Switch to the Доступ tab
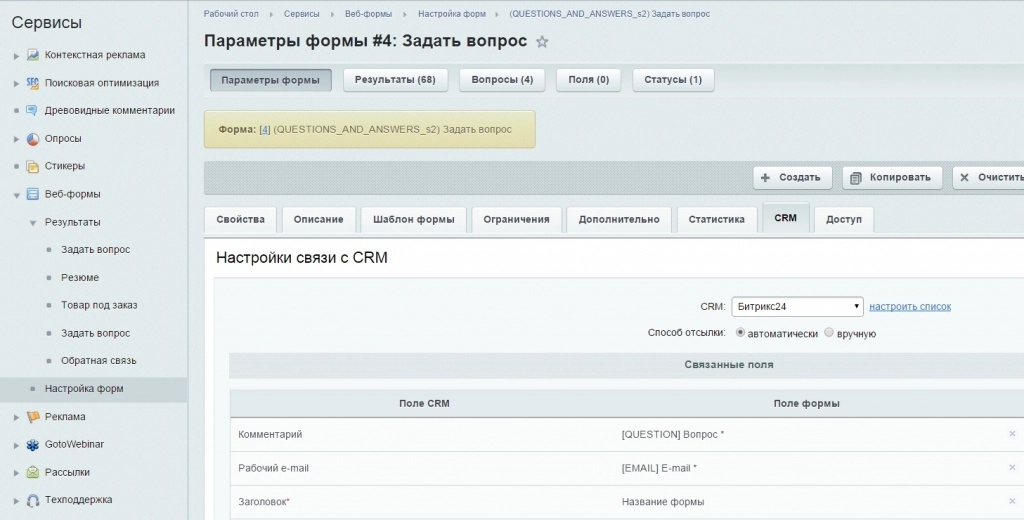Screen dimensions: 1024x520 (x=844, y=219)
